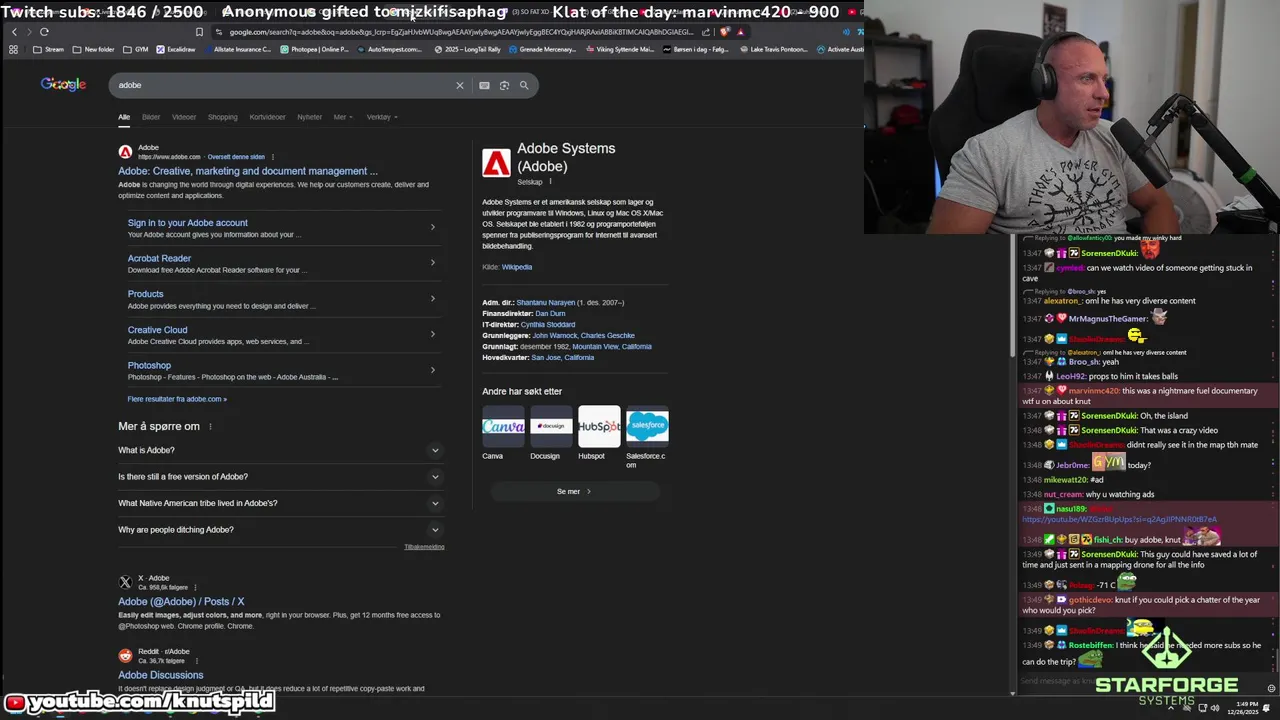Viewport: 1280px width, 720px height.
Task: Click the Docusign related search thumbnail
Action: [551, 426]
